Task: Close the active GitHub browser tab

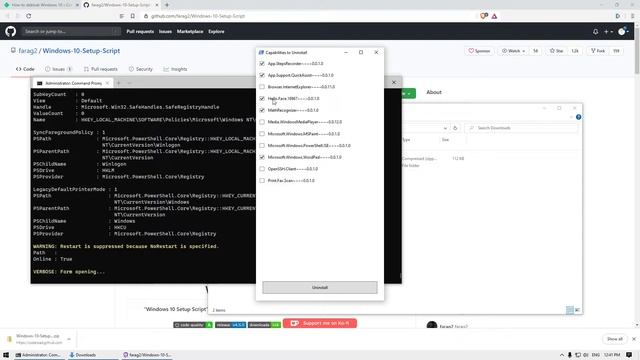Action: 157,5
